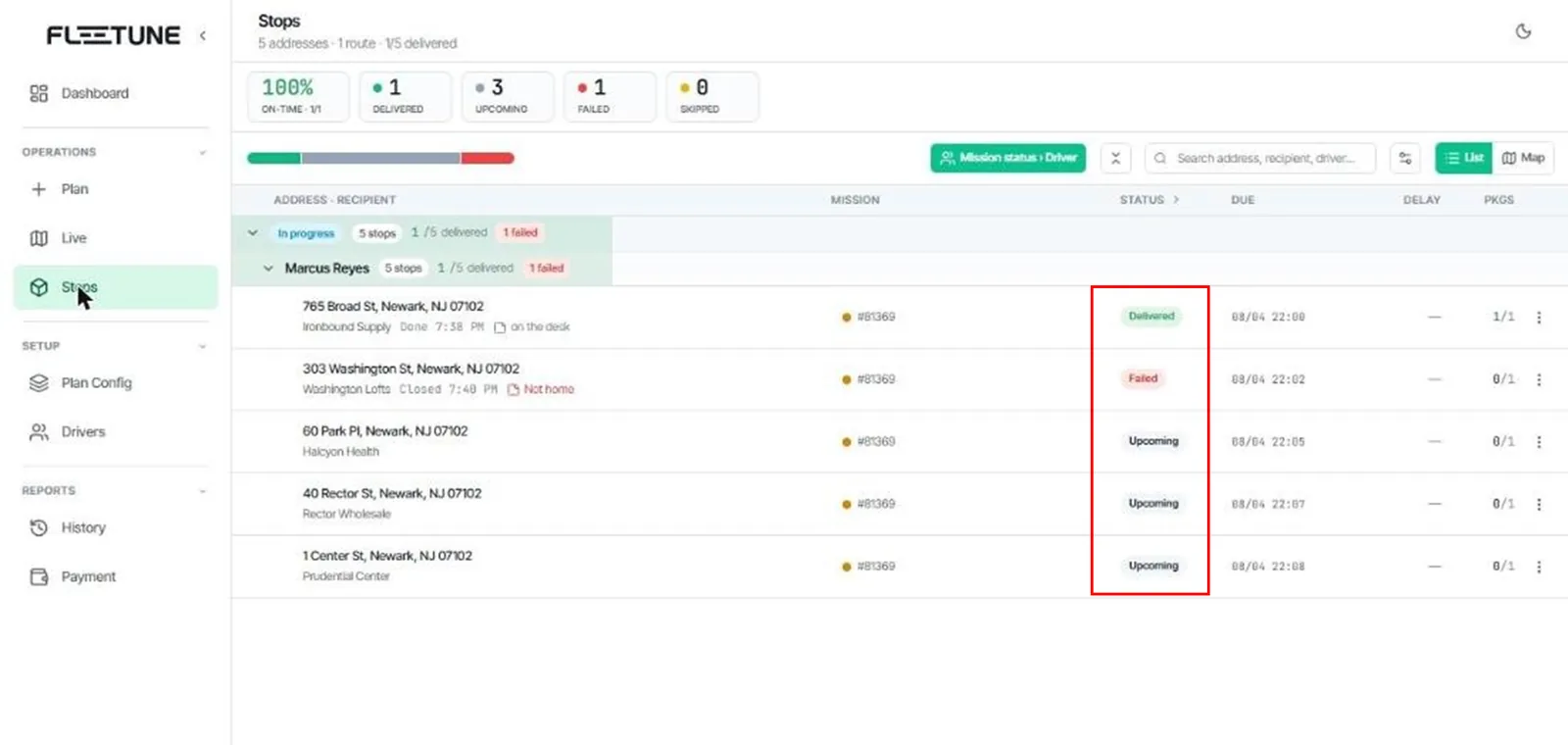Switch to Map view
Screen dimensions: 1568x745
click(1523, 158)
